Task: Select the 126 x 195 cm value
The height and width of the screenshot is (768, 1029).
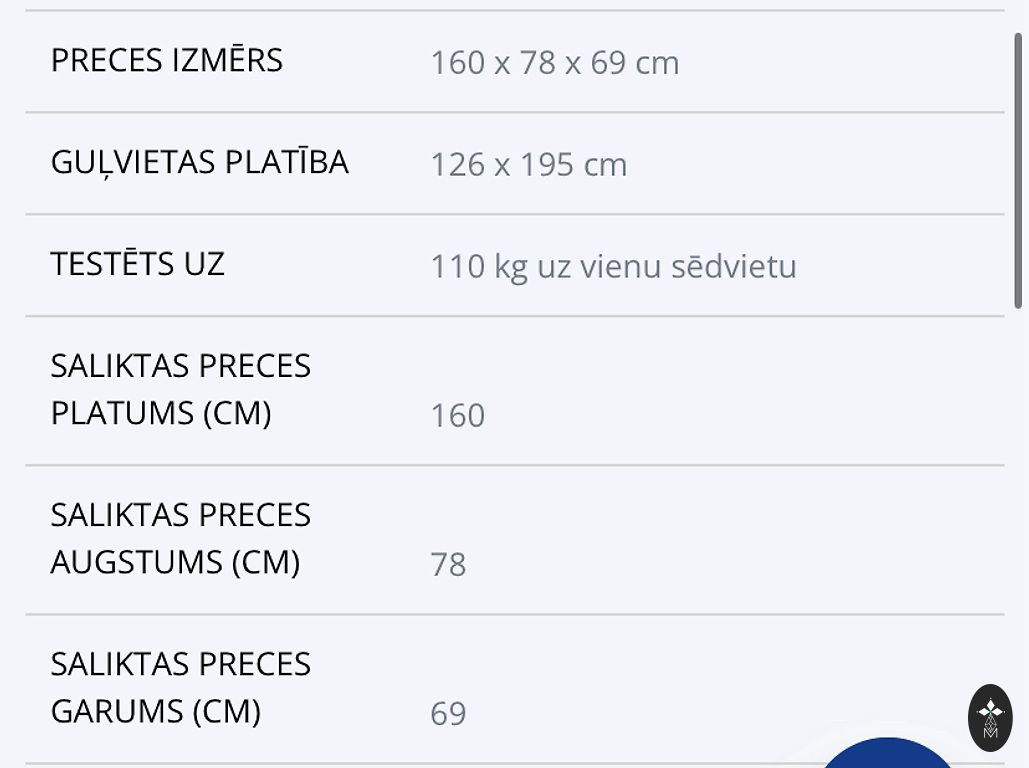Action: [528, 165]
